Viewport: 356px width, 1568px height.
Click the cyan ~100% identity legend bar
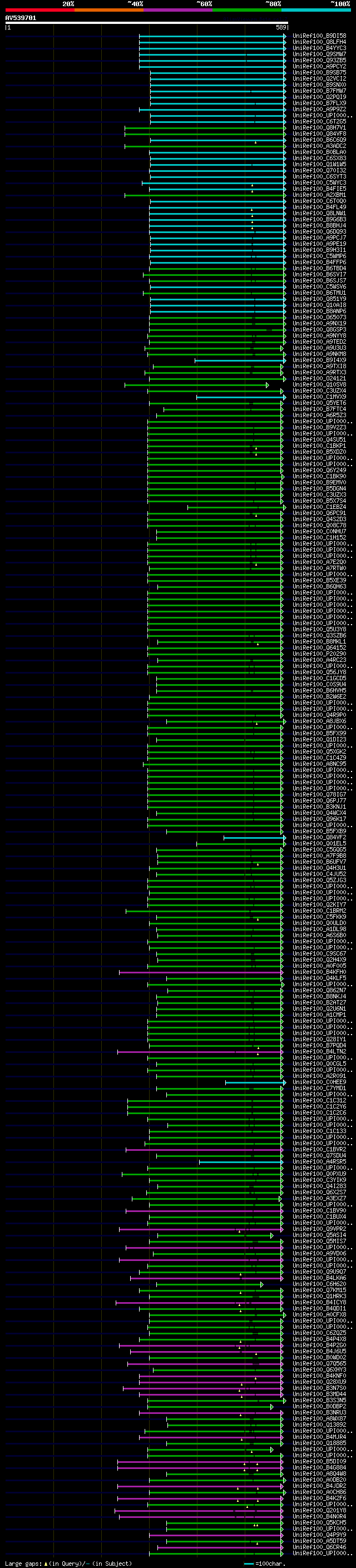pos(317,10)
